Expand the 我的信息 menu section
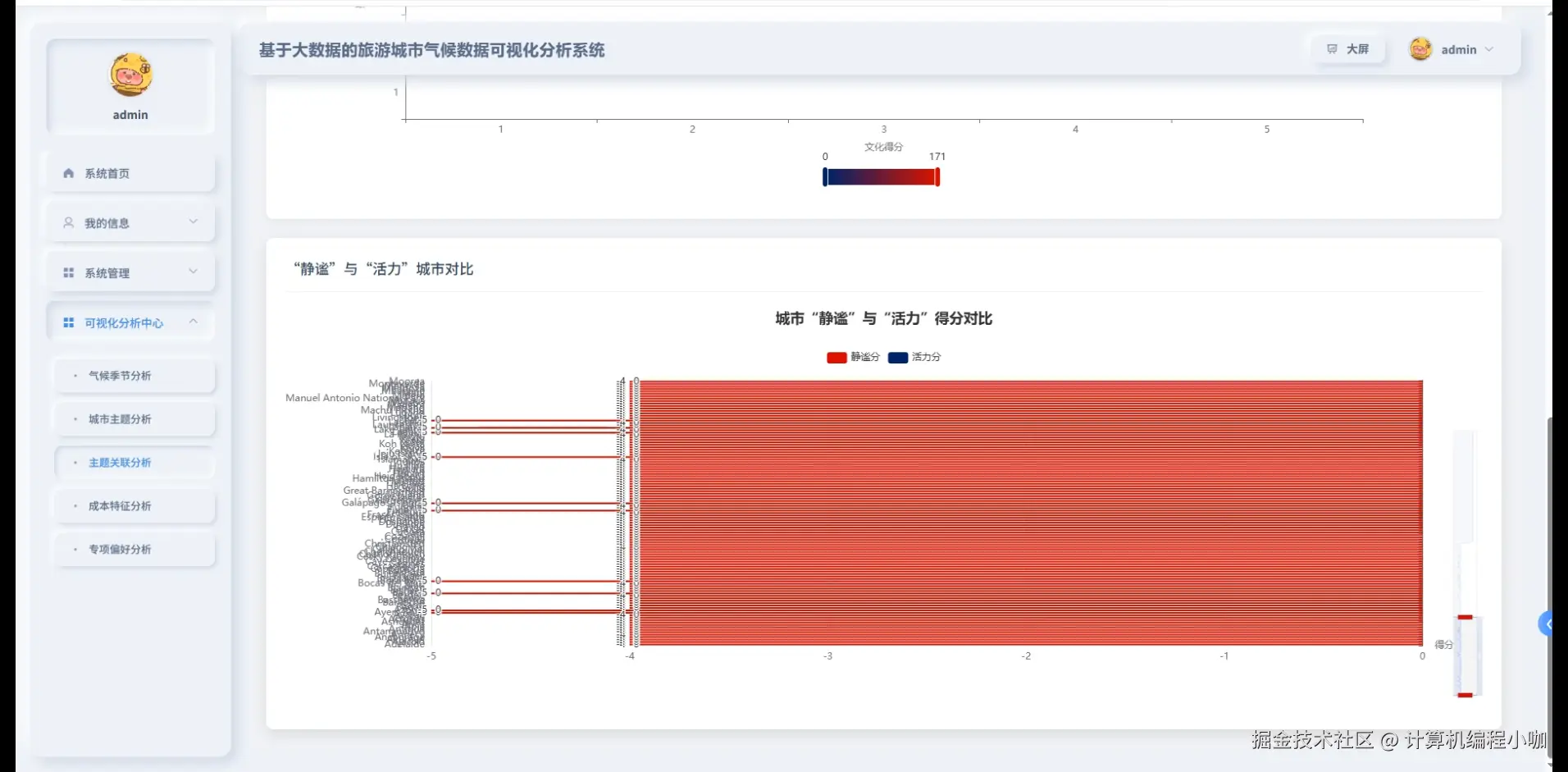The width and height of the screenshot is (1568, 772). coord(129,222)
